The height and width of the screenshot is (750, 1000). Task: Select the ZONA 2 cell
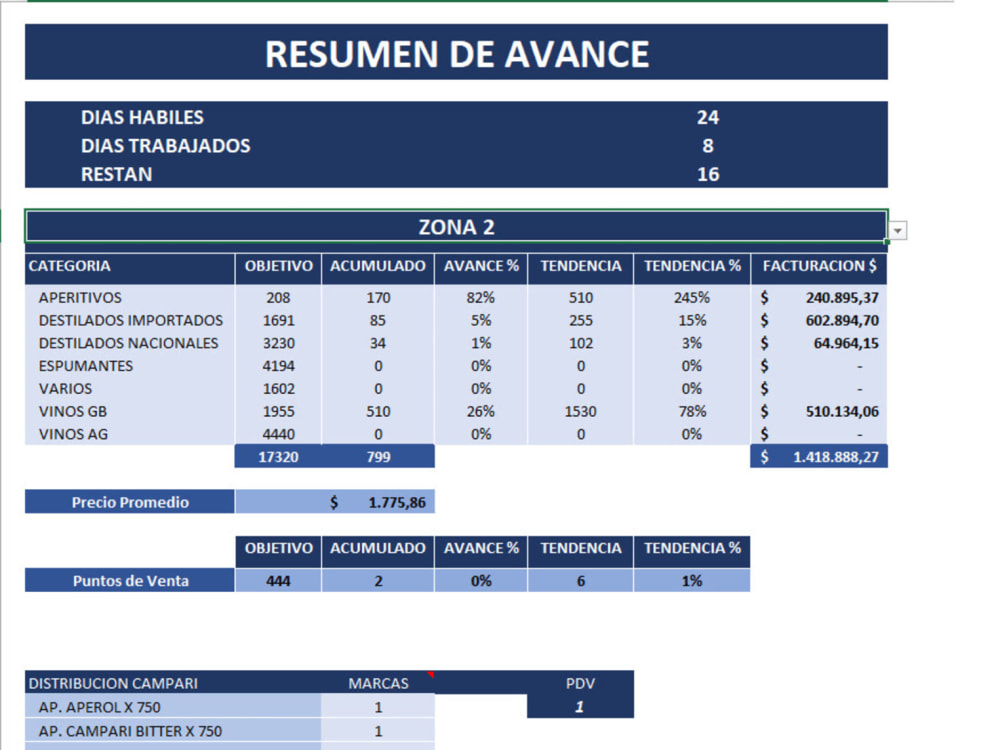point(457,226)
